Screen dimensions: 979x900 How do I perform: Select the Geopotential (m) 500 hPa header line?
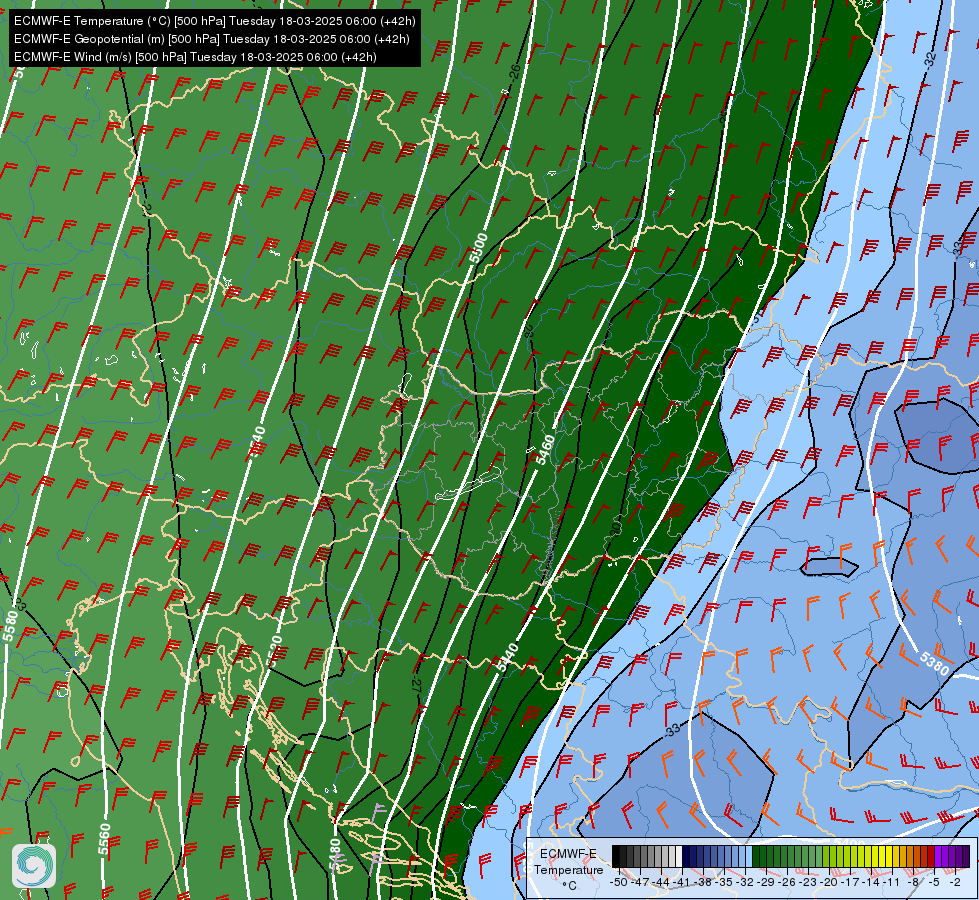212,39
